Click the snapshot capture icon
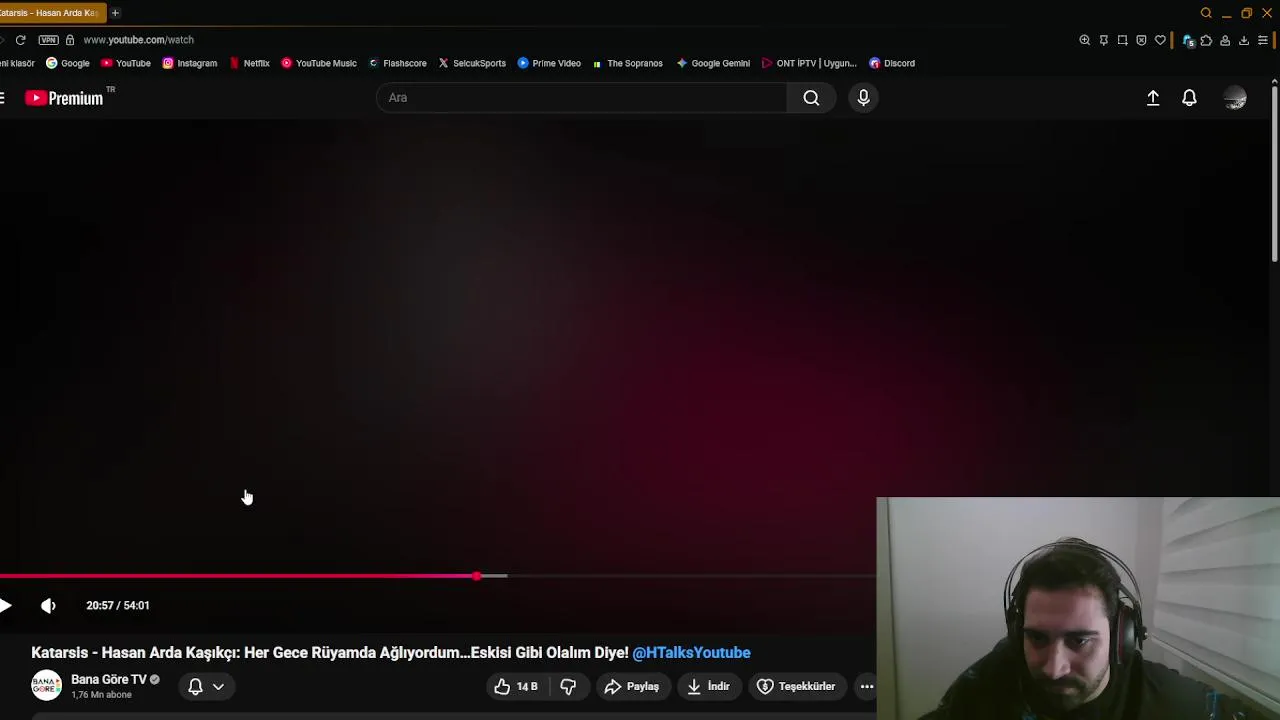This screenshot has height=720, width=1280. tap(1123, 40)
